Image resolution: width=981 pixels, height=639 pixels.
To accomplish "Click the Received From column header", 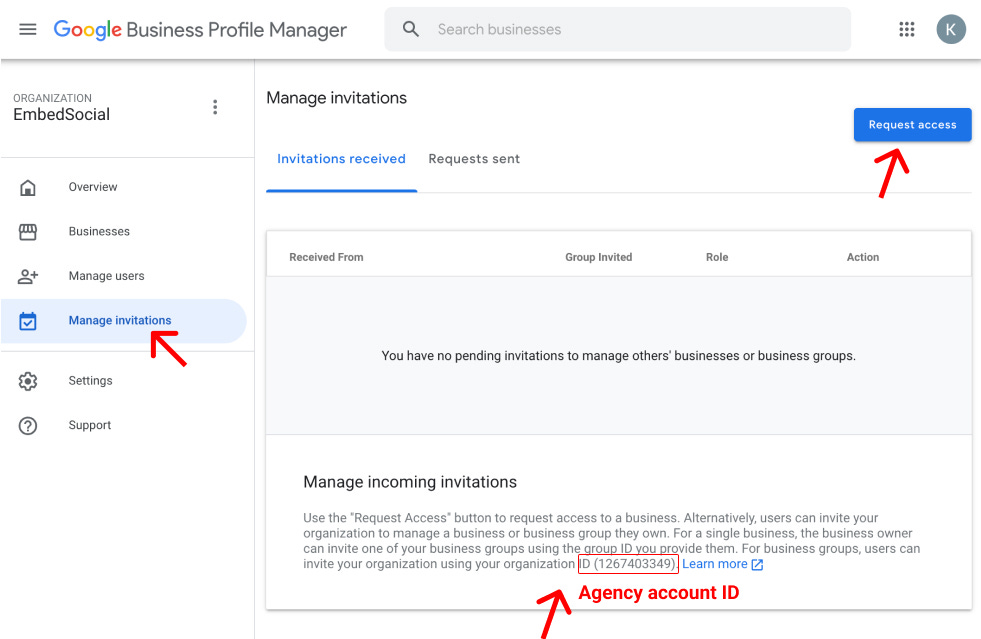I will pyautogui.click(x=326, y=257).
